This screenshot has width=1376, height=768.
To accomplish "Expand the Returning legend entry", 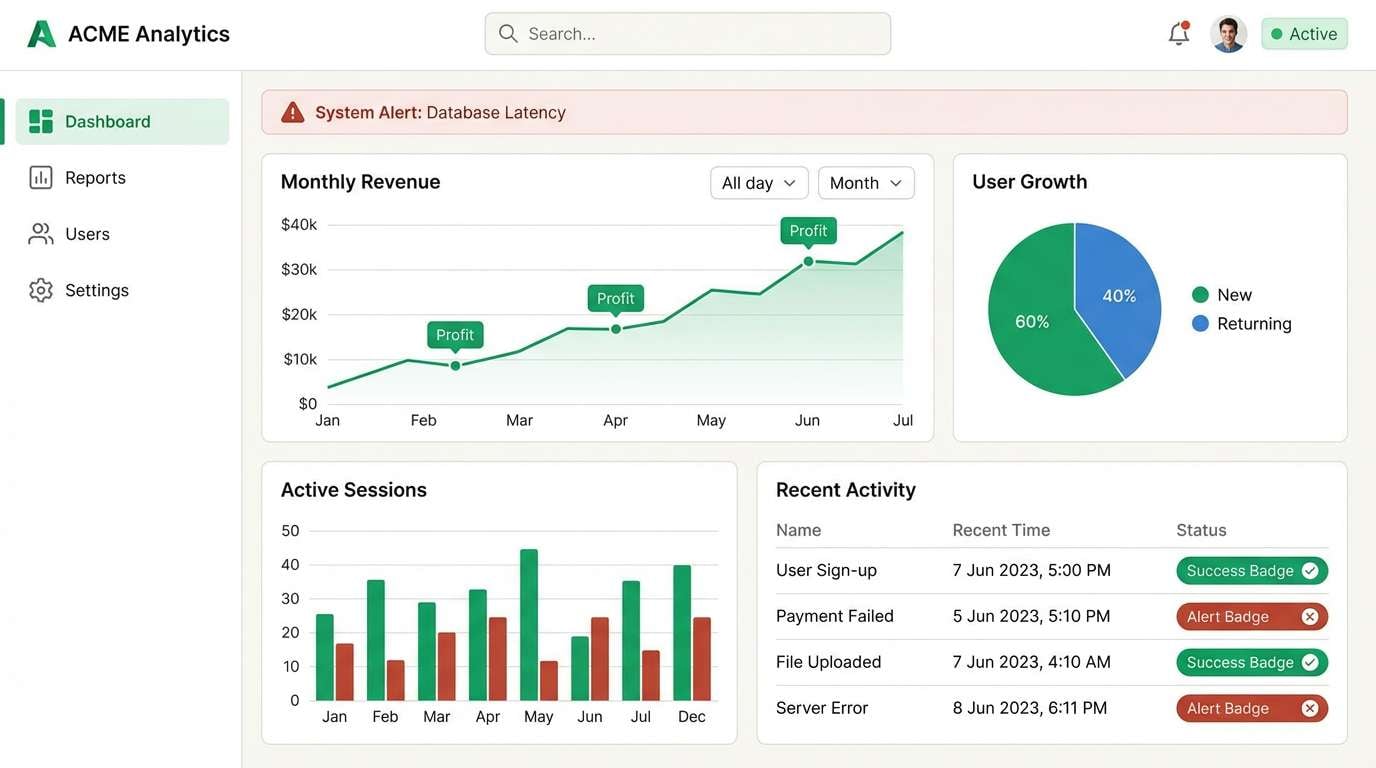I will (1254, 323).
